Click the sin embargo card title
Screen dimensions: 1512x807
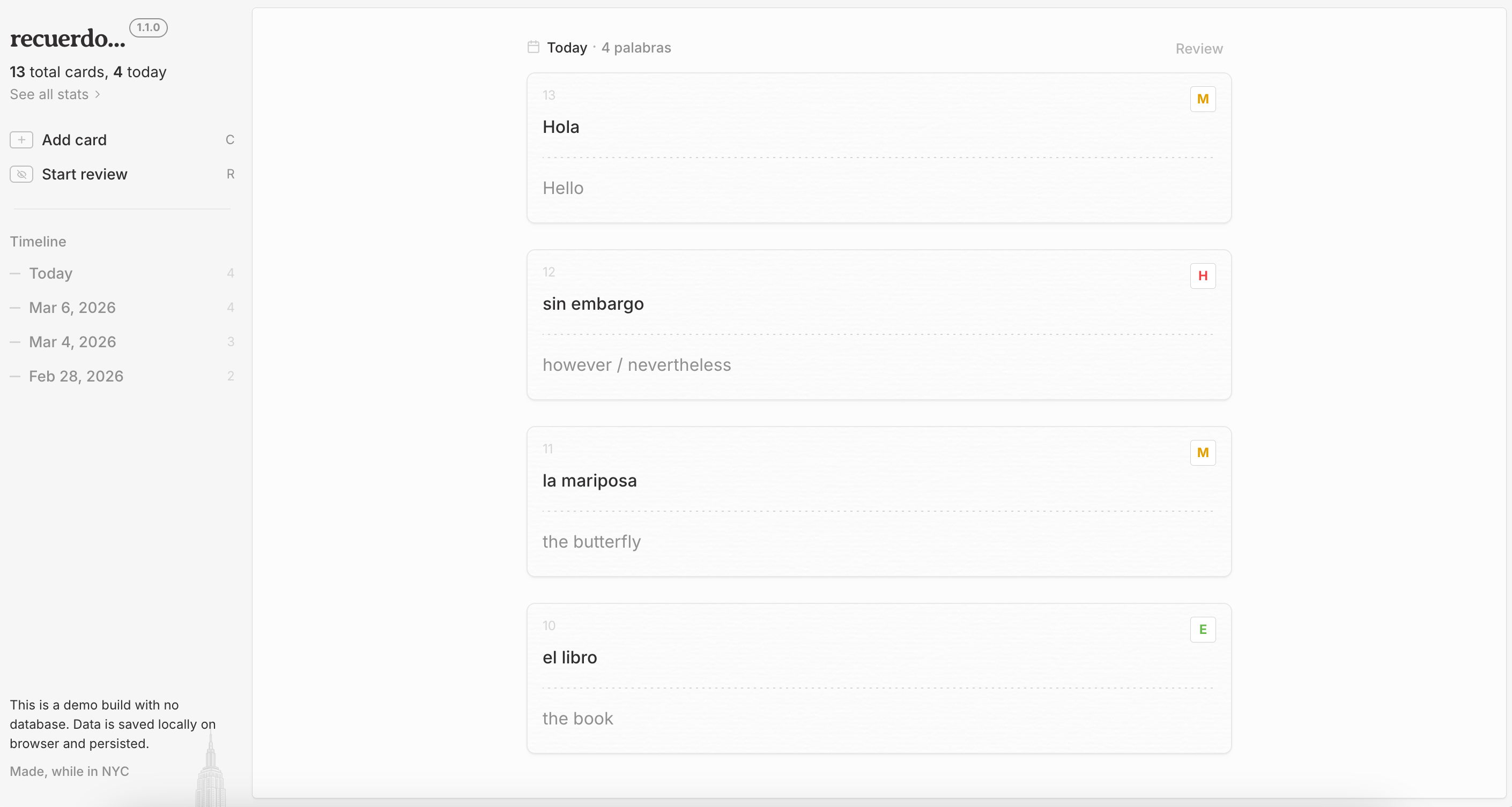(593, 304)
